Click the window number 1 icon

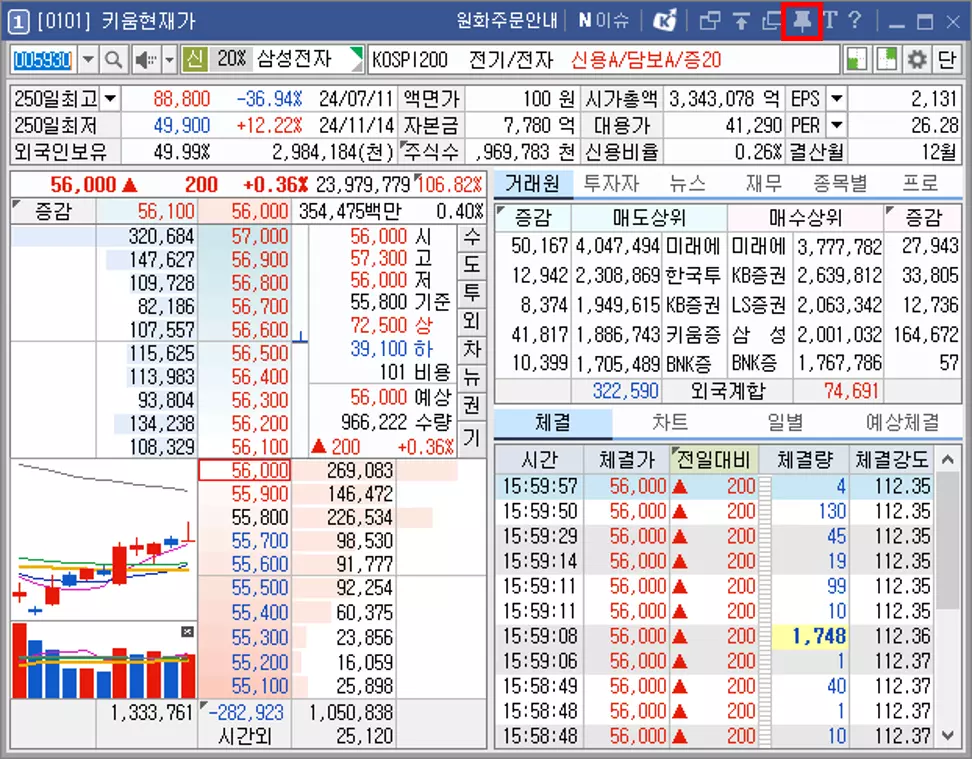coord(18,22)
